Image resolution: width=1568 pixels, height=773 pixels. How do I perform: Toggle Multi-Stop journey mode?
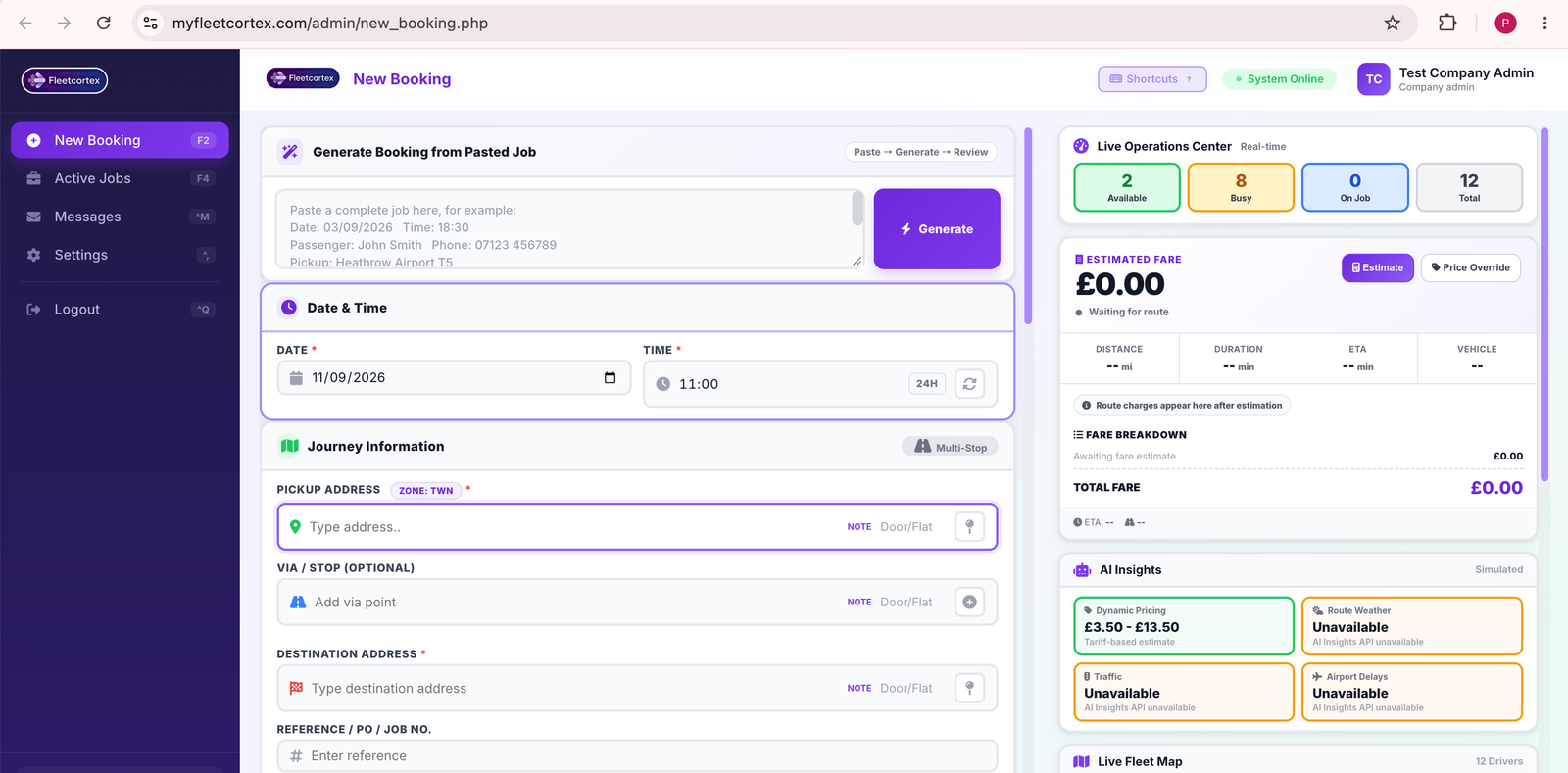(x=951, y=447)
